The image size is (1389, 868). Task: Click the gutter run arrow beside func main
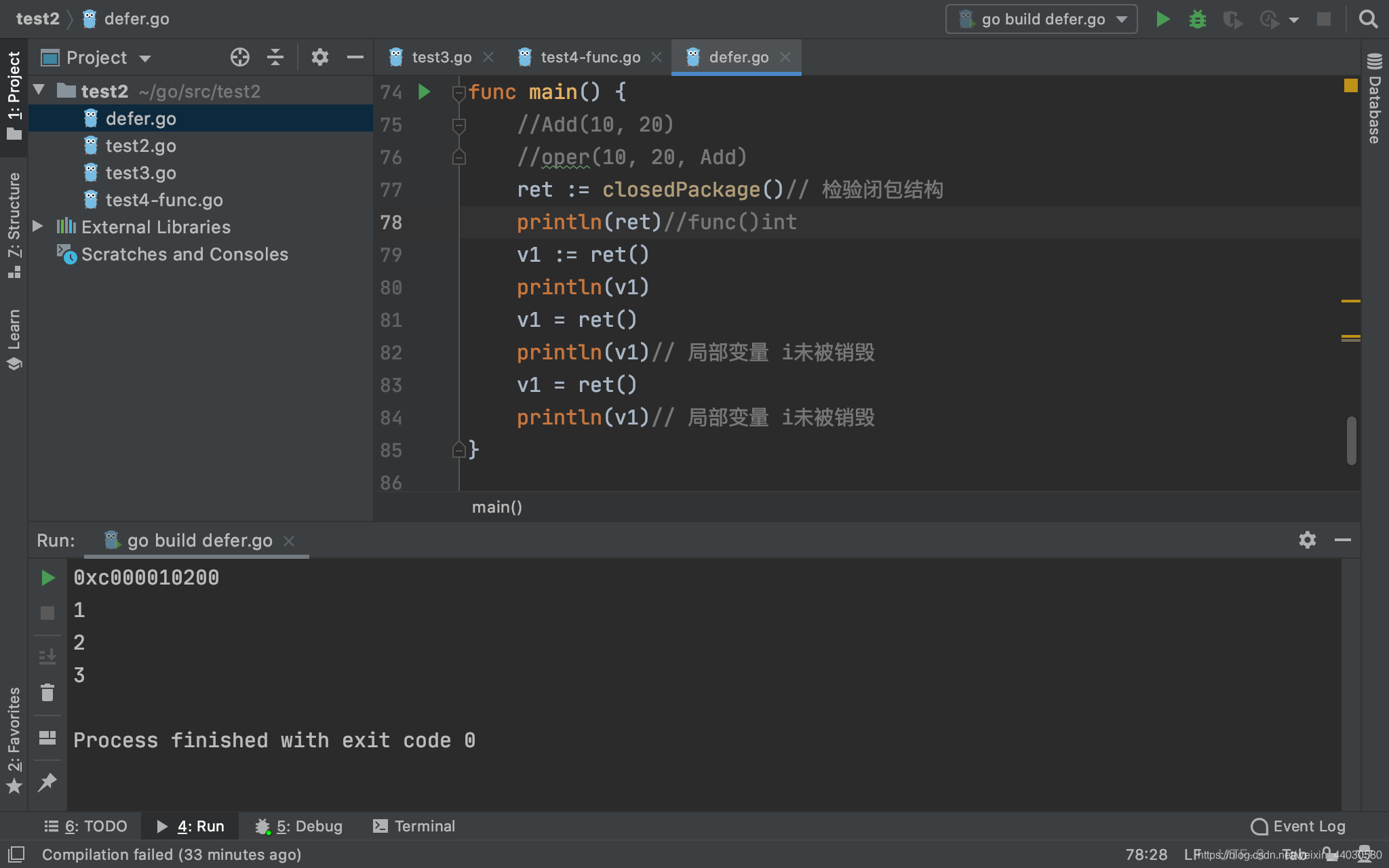click(x=424, y=92)
